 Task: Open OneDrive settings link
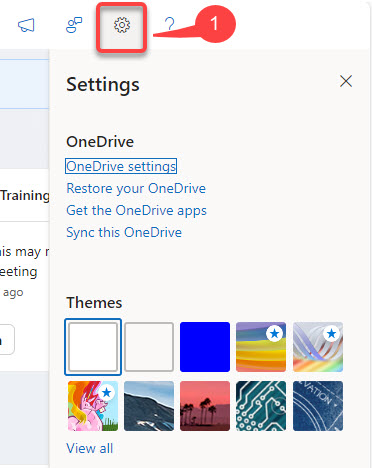121,166
